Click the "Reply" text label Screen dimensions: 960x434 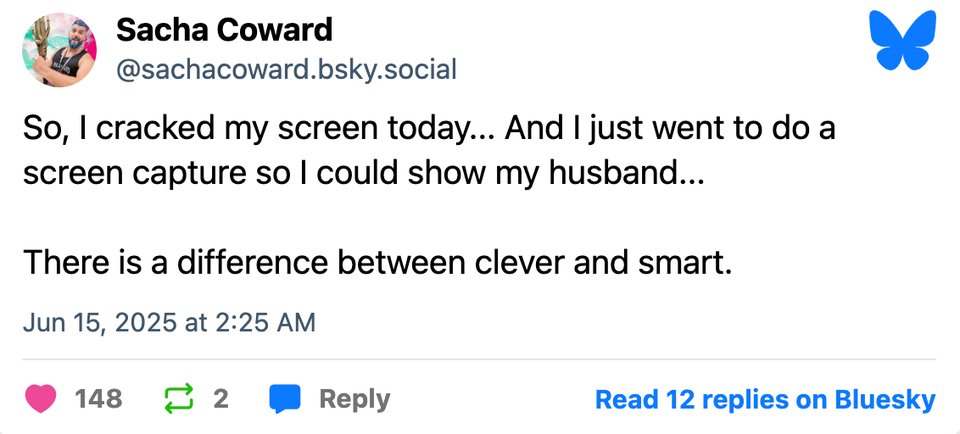(354, 400)
